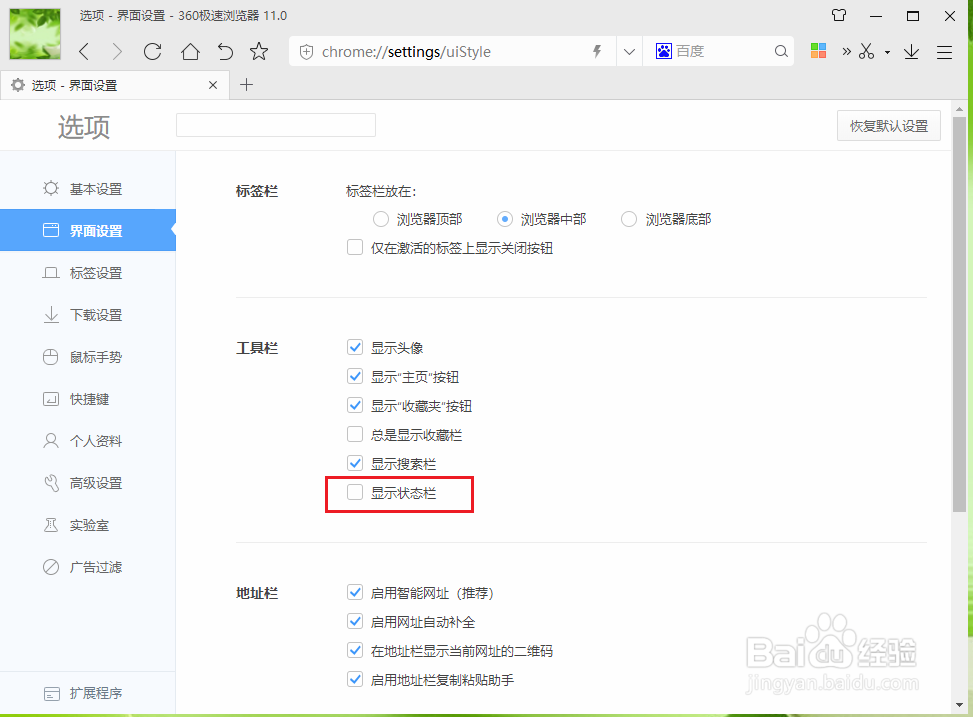Refresh the current page

[151, 51]
